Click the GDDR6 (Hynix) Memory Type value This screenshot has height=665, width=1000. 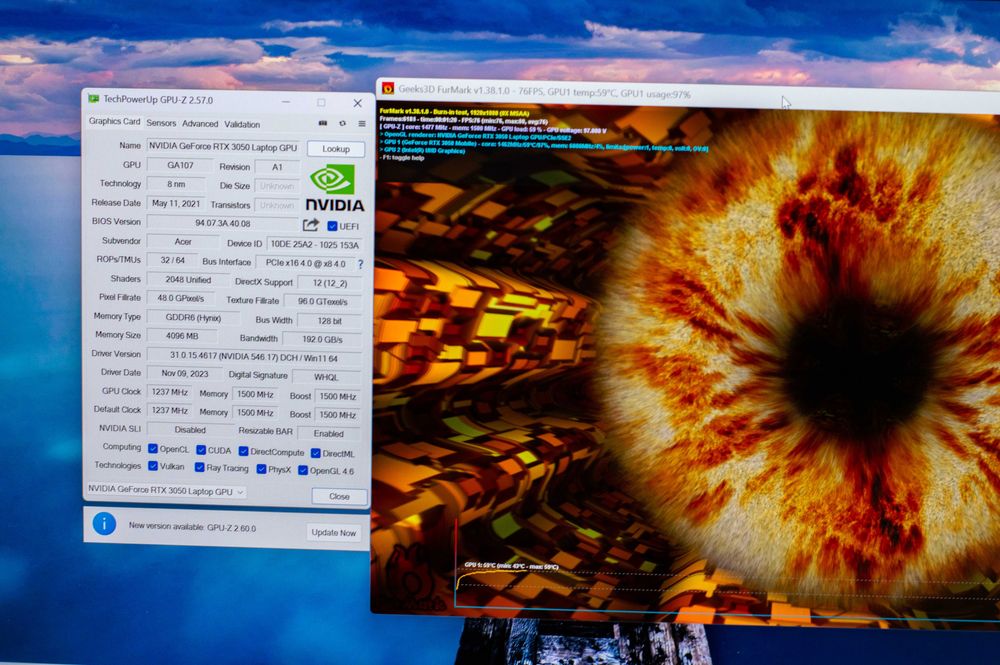(193, 317)
